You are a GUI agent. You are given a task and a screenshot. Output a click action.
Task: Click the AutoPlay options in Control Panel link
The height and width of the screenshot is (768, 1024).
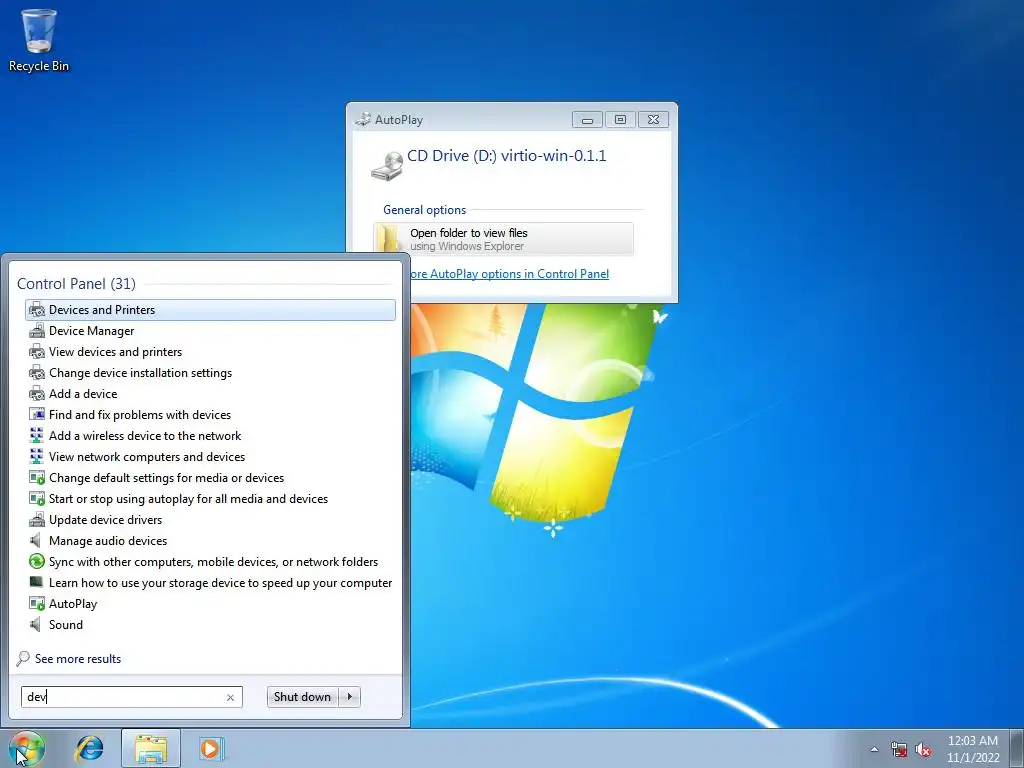pyautogui.click(x=509, y=274)
